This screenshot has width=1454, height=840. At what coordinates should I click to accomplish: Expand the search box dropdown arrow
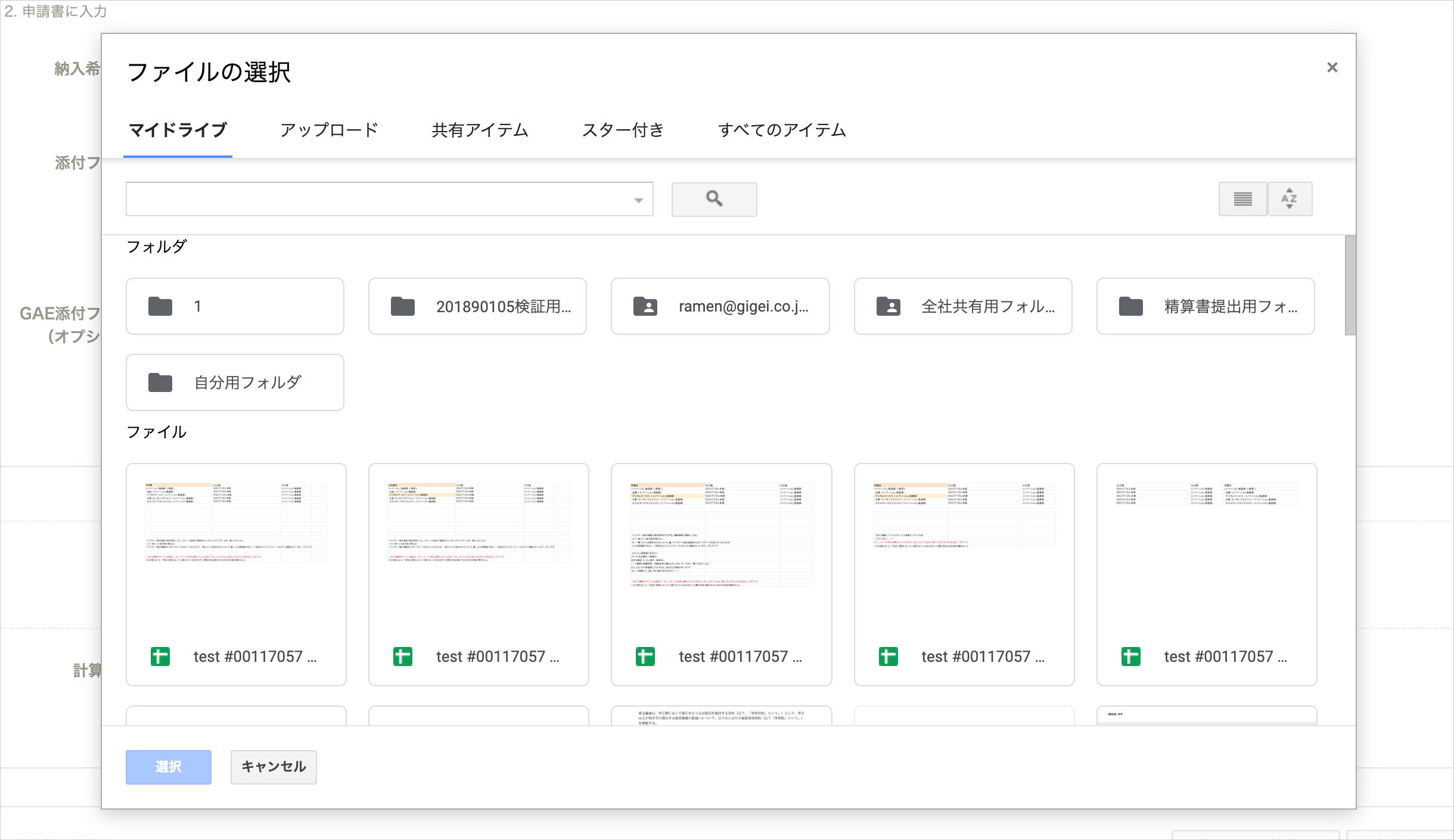[639, 200]
